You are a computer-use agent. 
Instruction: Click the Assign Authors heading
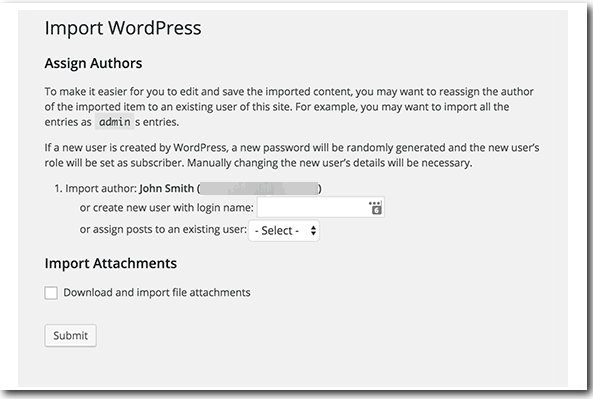click(93, 63)
